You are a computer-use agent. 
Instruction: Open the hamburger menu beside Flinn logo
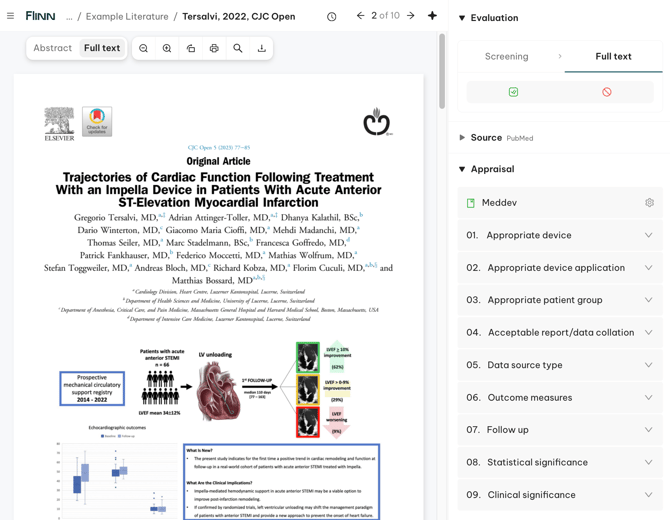11,17
